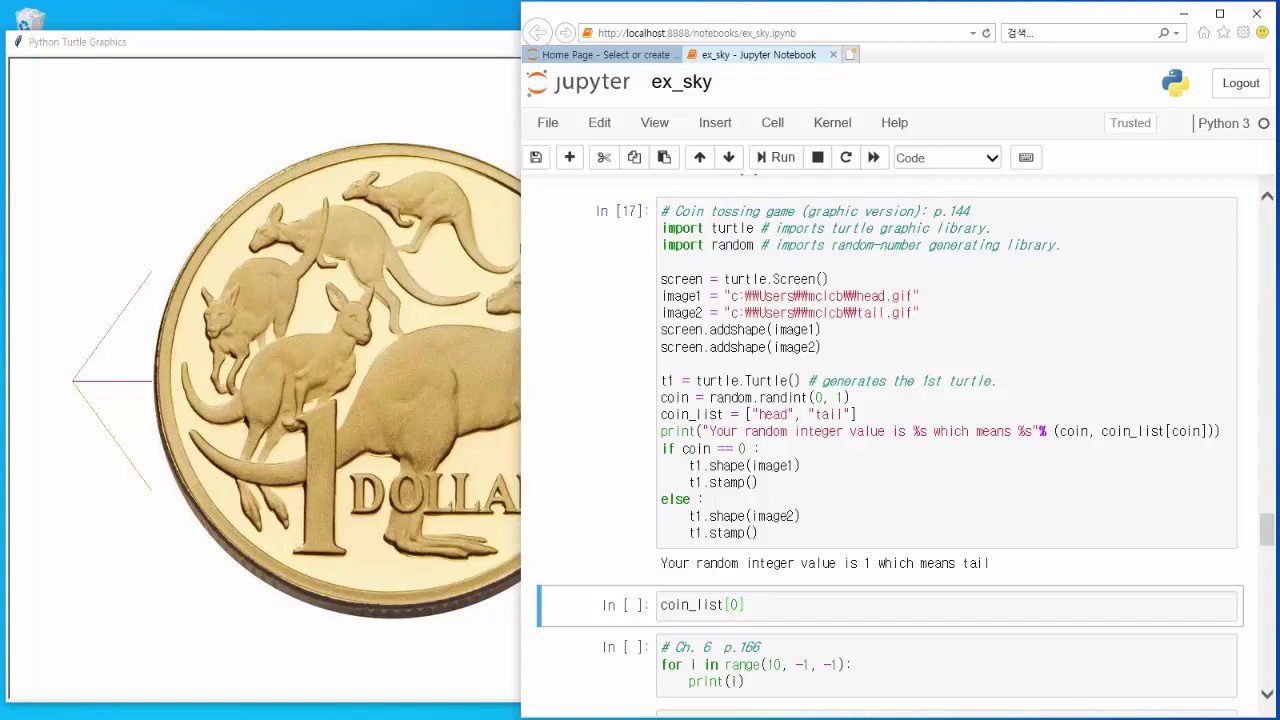Interrupt the kernel with stop icon
Screen dimensions: 1280x720
click(817, 157)
